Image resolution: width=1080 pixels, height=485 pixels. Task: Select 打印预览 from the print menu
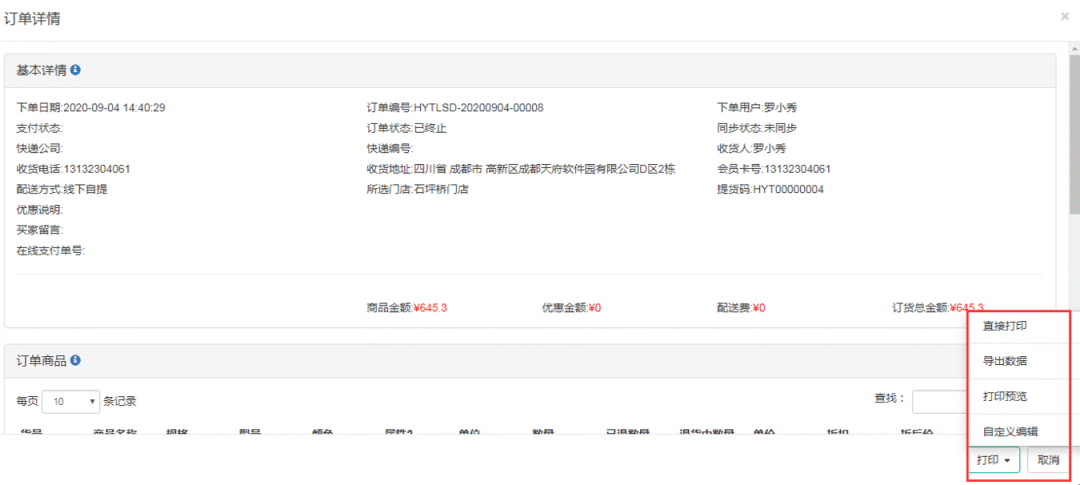click(x=1004, y=396)
